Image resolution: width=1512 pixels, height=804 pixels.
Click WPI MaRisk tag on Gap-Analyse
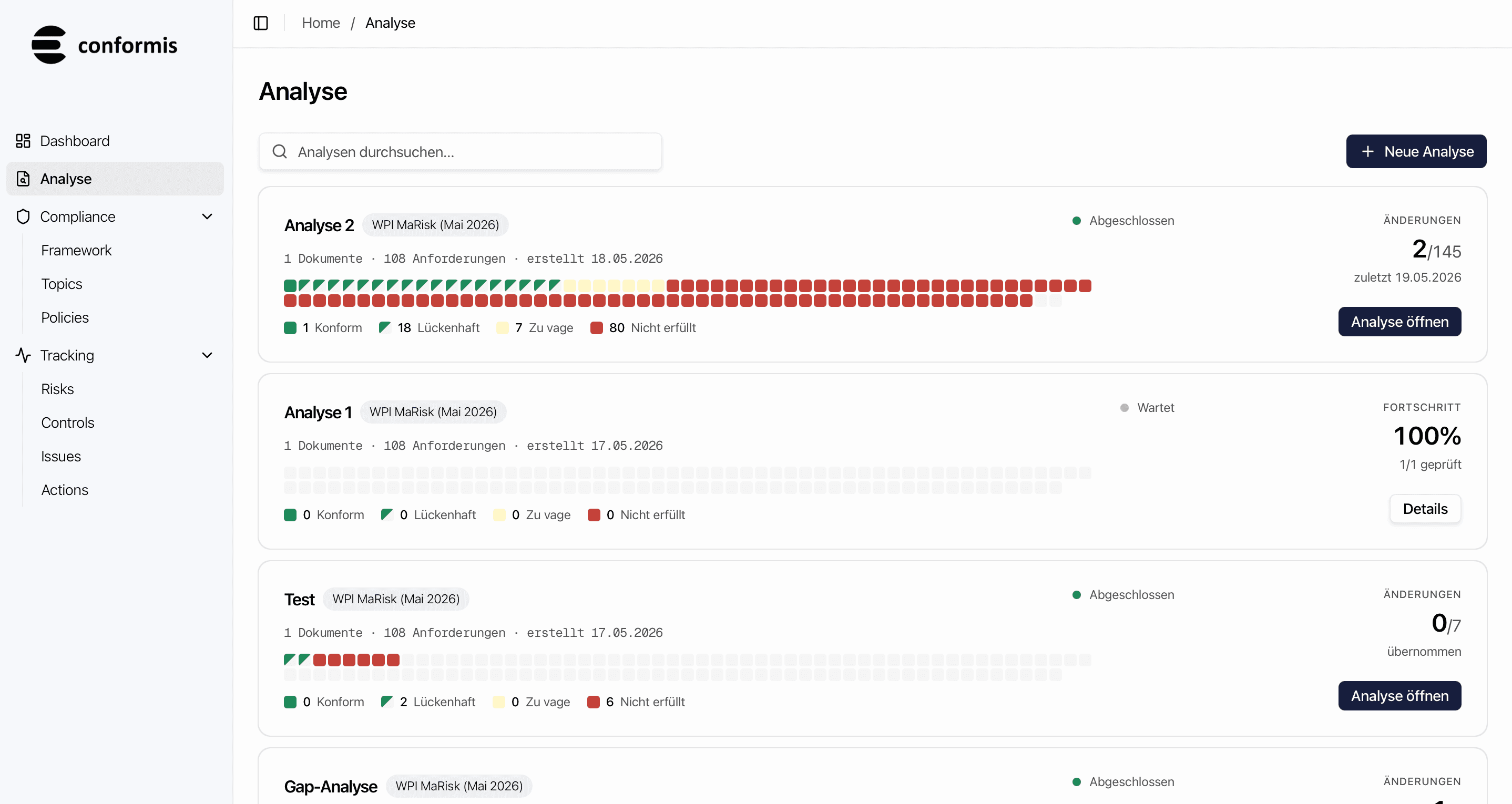point(459,786)
